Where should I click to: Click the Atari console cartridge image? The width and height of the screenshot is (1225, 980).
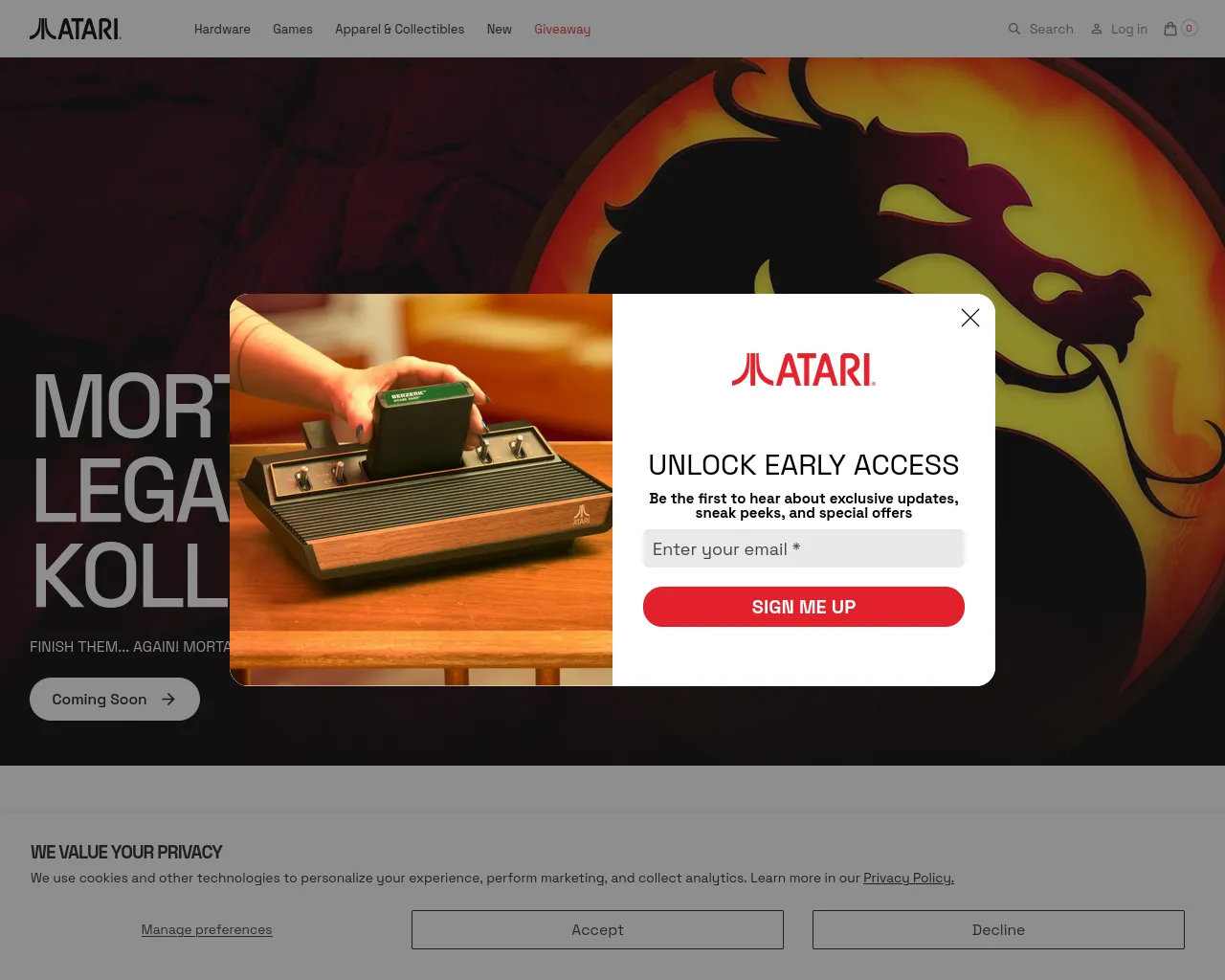tap(421, 490)
